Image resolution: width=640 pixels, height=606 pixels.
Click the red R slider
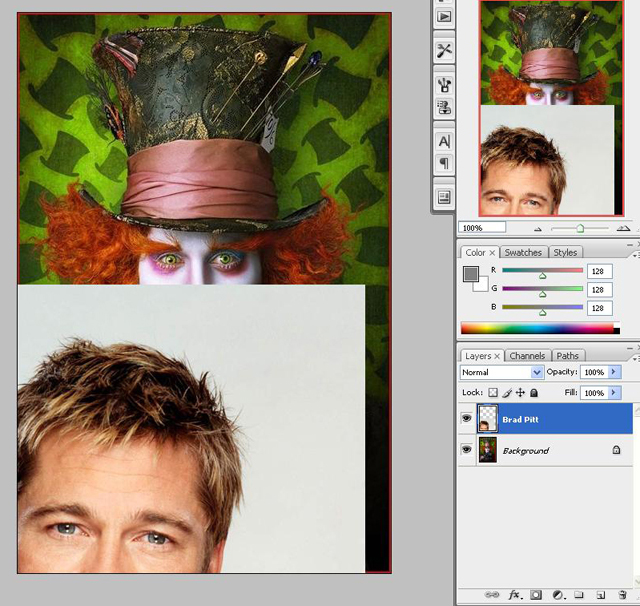coord(542,270)
